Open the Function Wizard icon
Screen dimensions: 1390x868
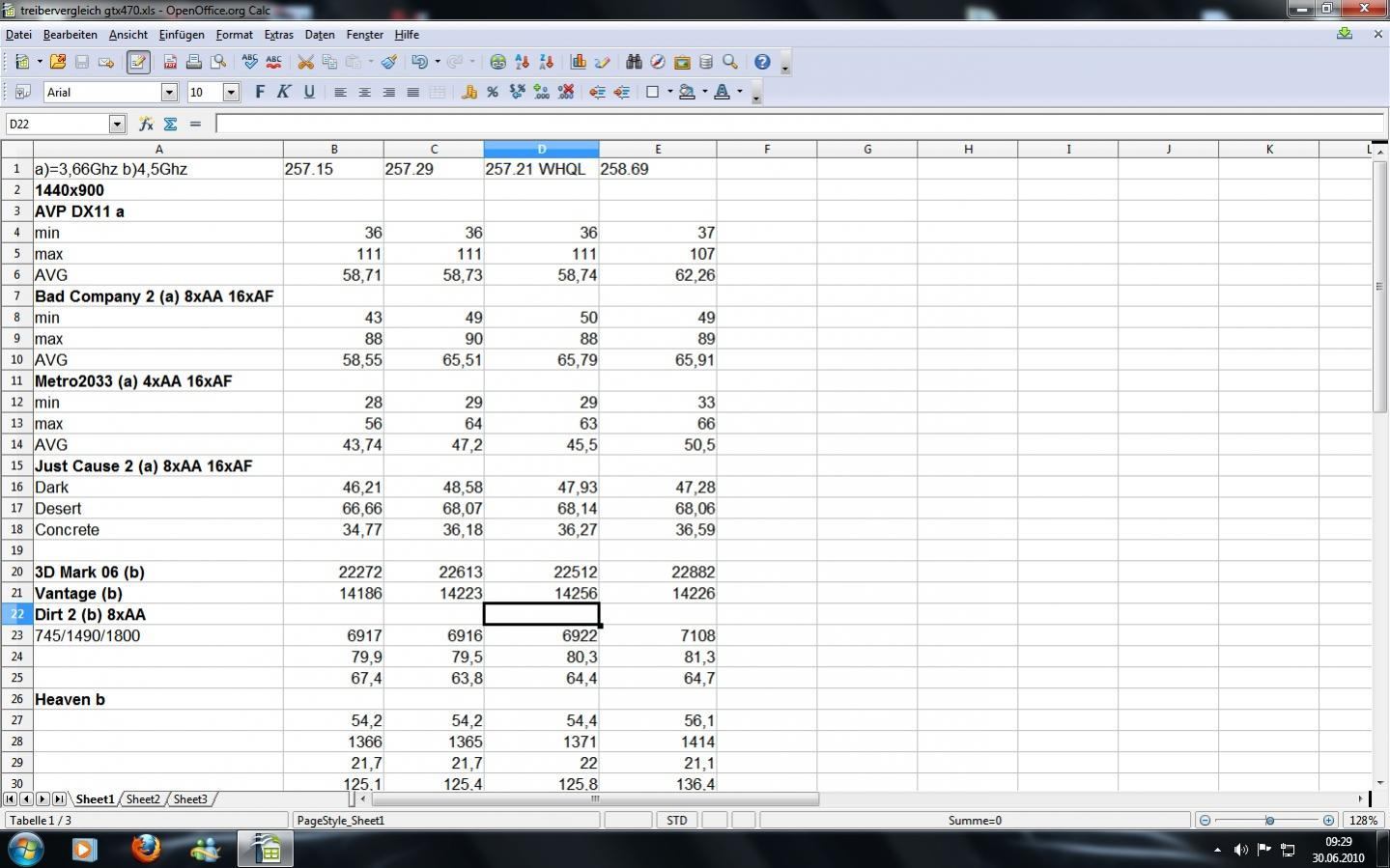(146, 124)
